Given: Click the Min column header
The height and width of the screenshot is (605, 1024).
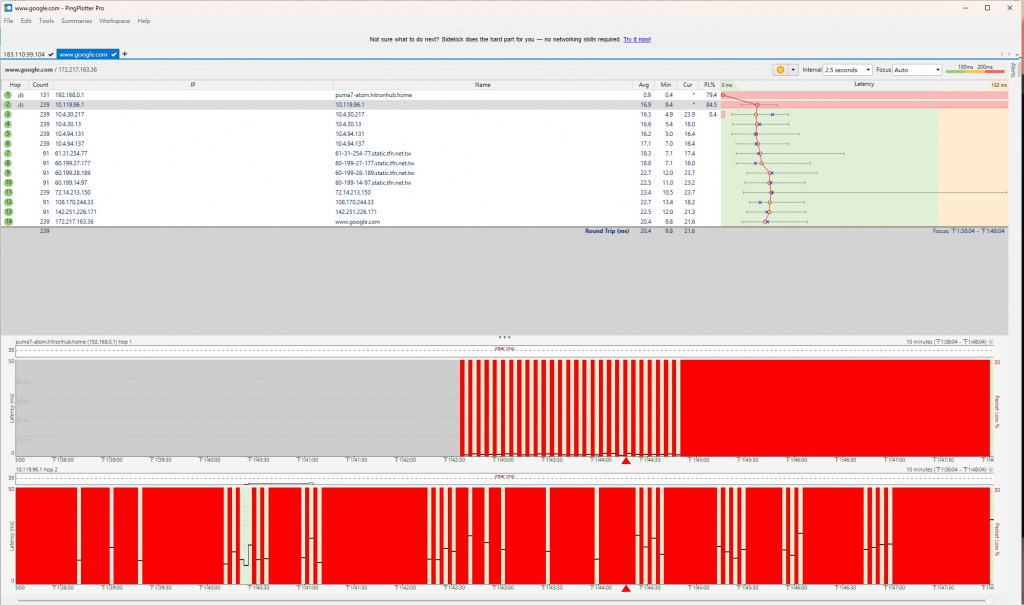Looking at the screenshot, I should point(665,85).
